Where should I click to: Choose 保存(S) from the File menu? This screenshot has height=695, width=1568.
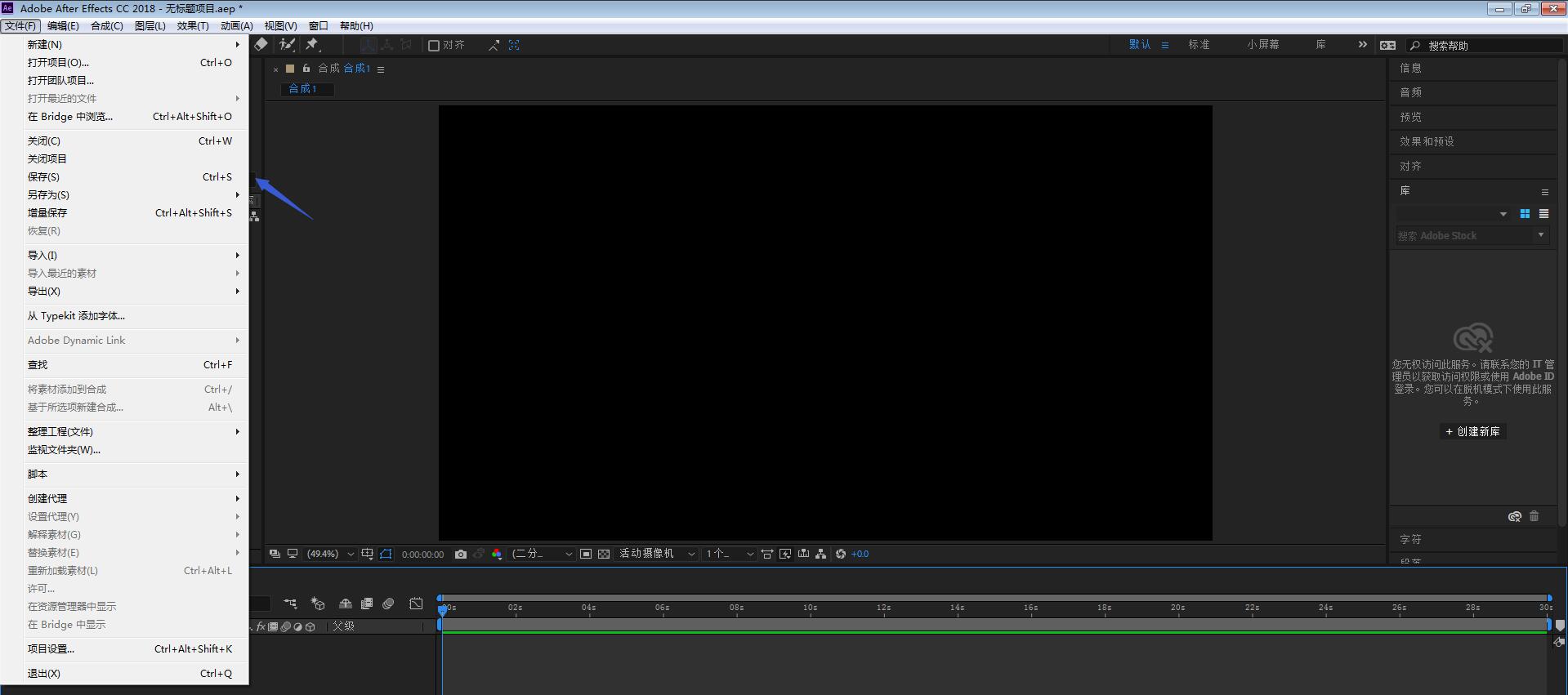(133, 177)
